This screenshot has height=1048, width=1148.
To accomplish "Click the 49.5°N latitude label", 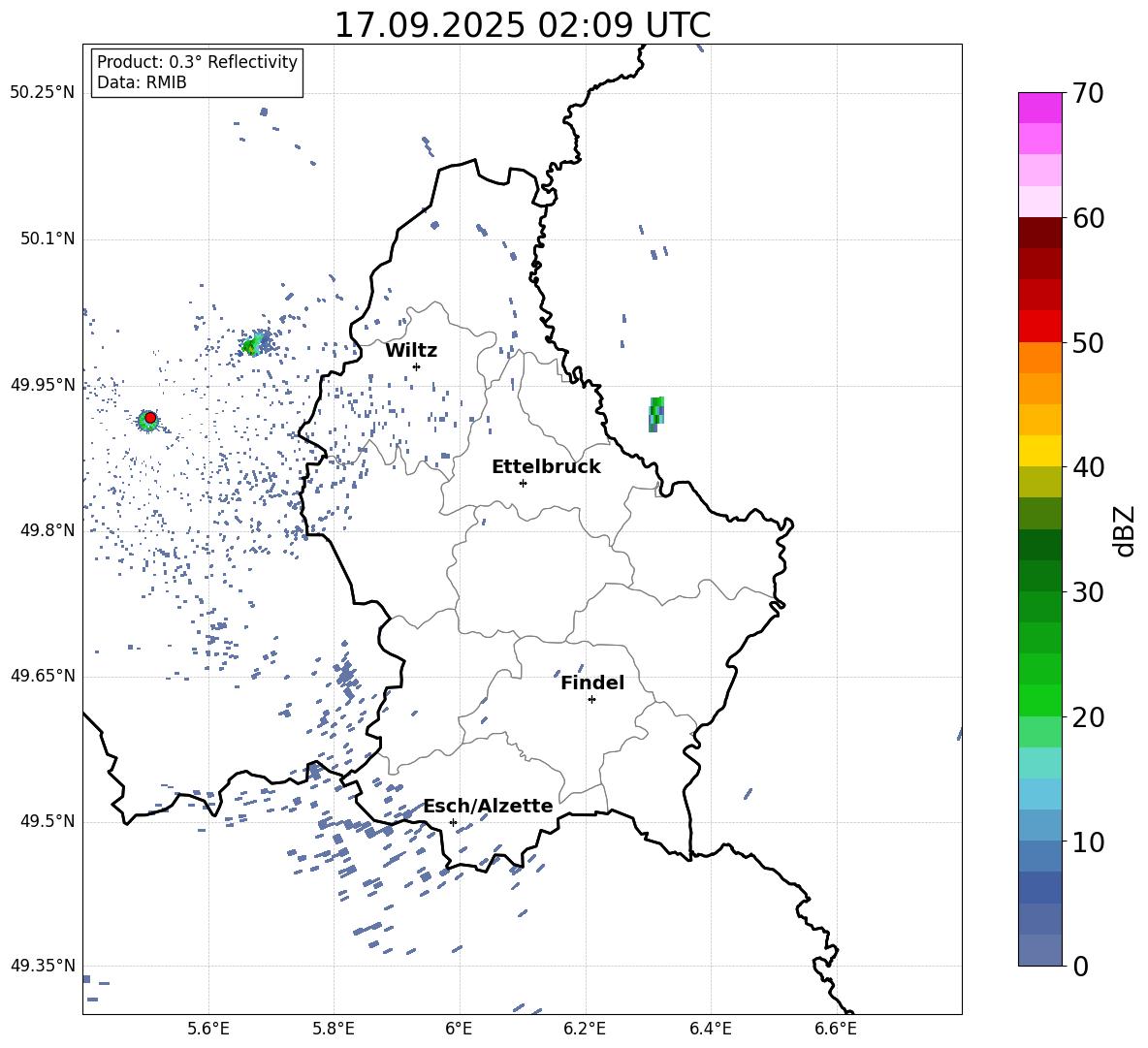I will 48,821.
